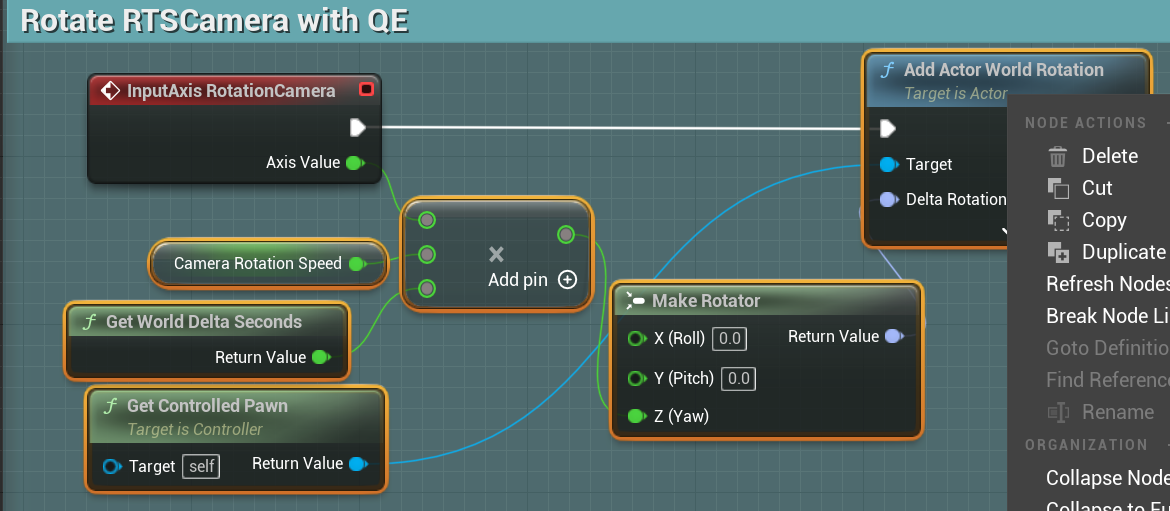Select the Add Actor World Rotation node title
1170x511 pixels.
[x=1004, y=69]
